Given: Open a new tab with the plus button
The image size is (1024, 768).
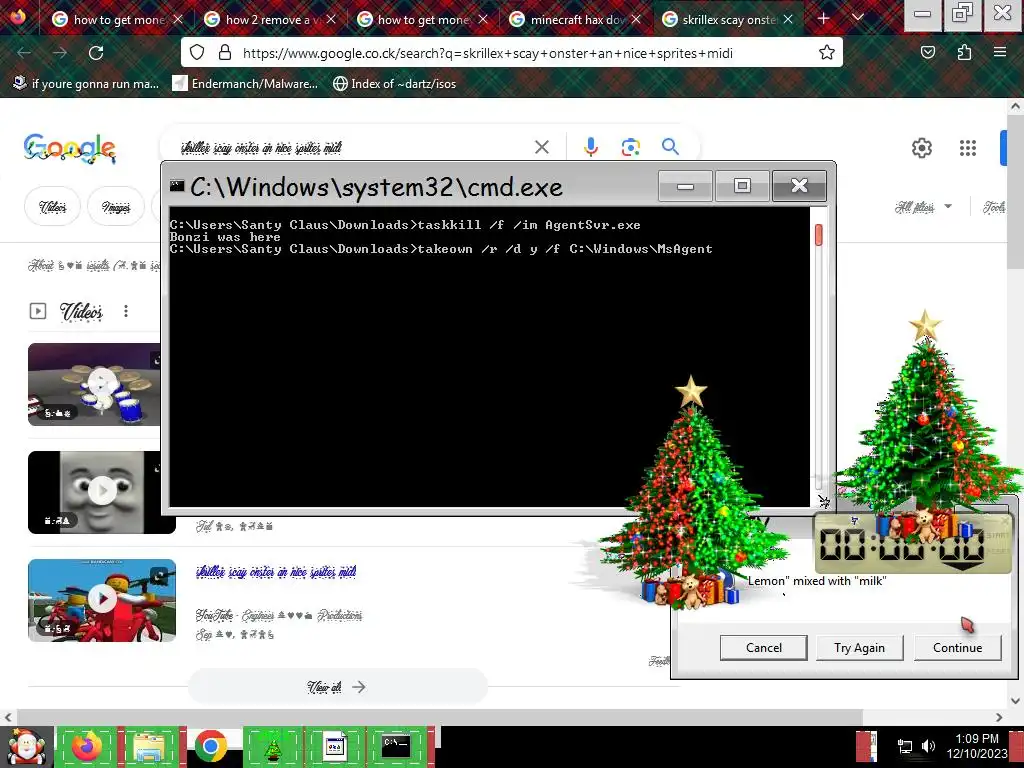Looking at the screenshot, I should (824, 19).
